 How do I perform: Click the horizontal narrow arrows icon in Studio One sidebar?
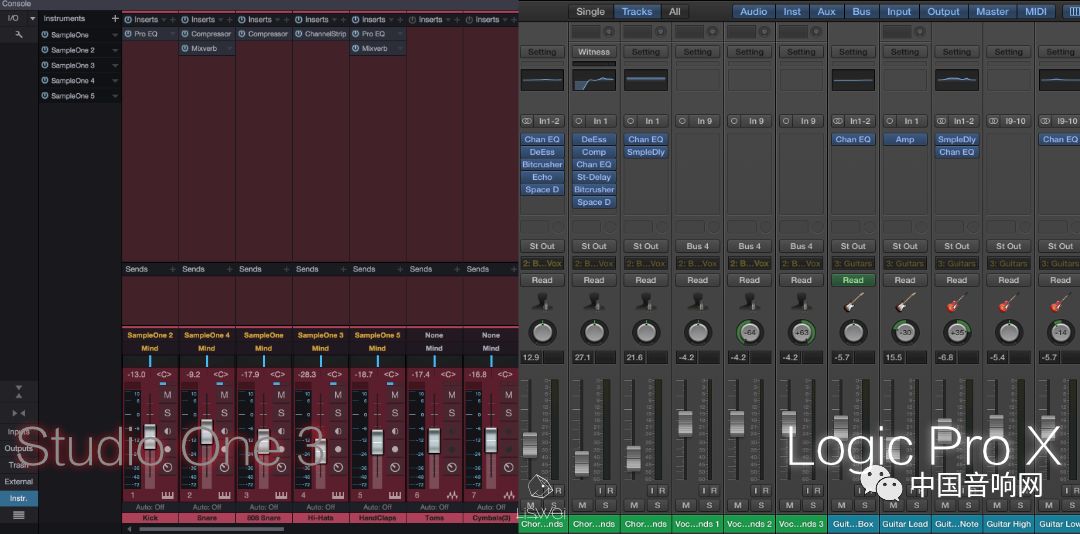19,413
